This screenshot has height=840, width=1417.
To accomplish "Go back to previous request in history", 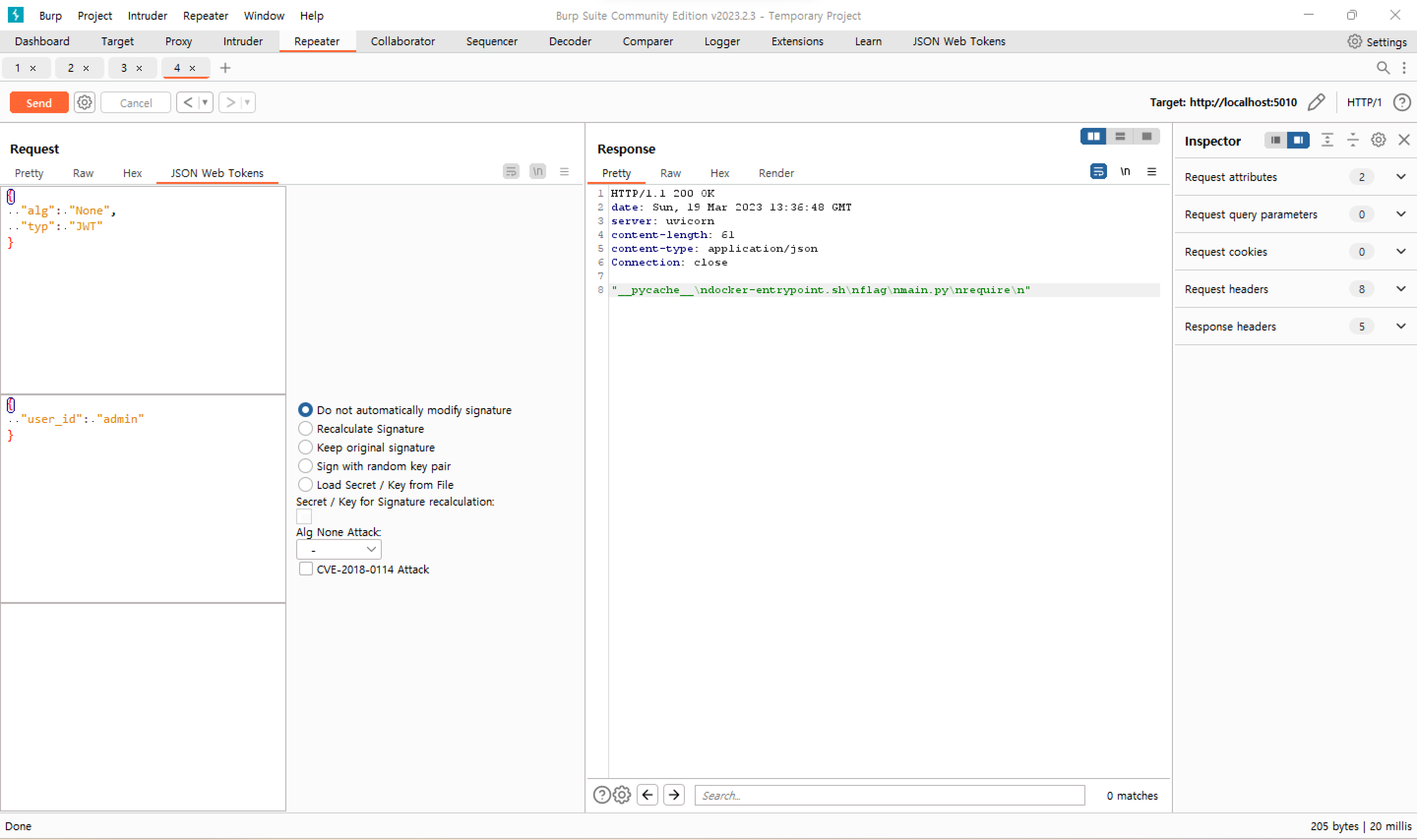I will pyautogui.click(x=188, y=102).
